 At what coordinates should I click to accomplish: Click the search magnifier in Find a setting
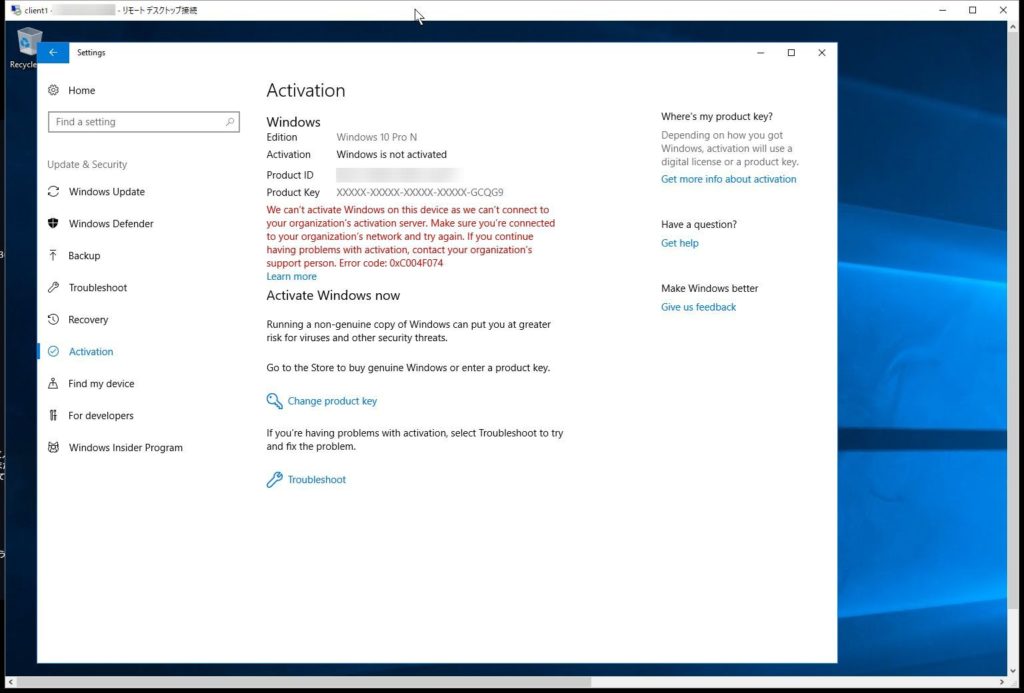coord(230,121)
